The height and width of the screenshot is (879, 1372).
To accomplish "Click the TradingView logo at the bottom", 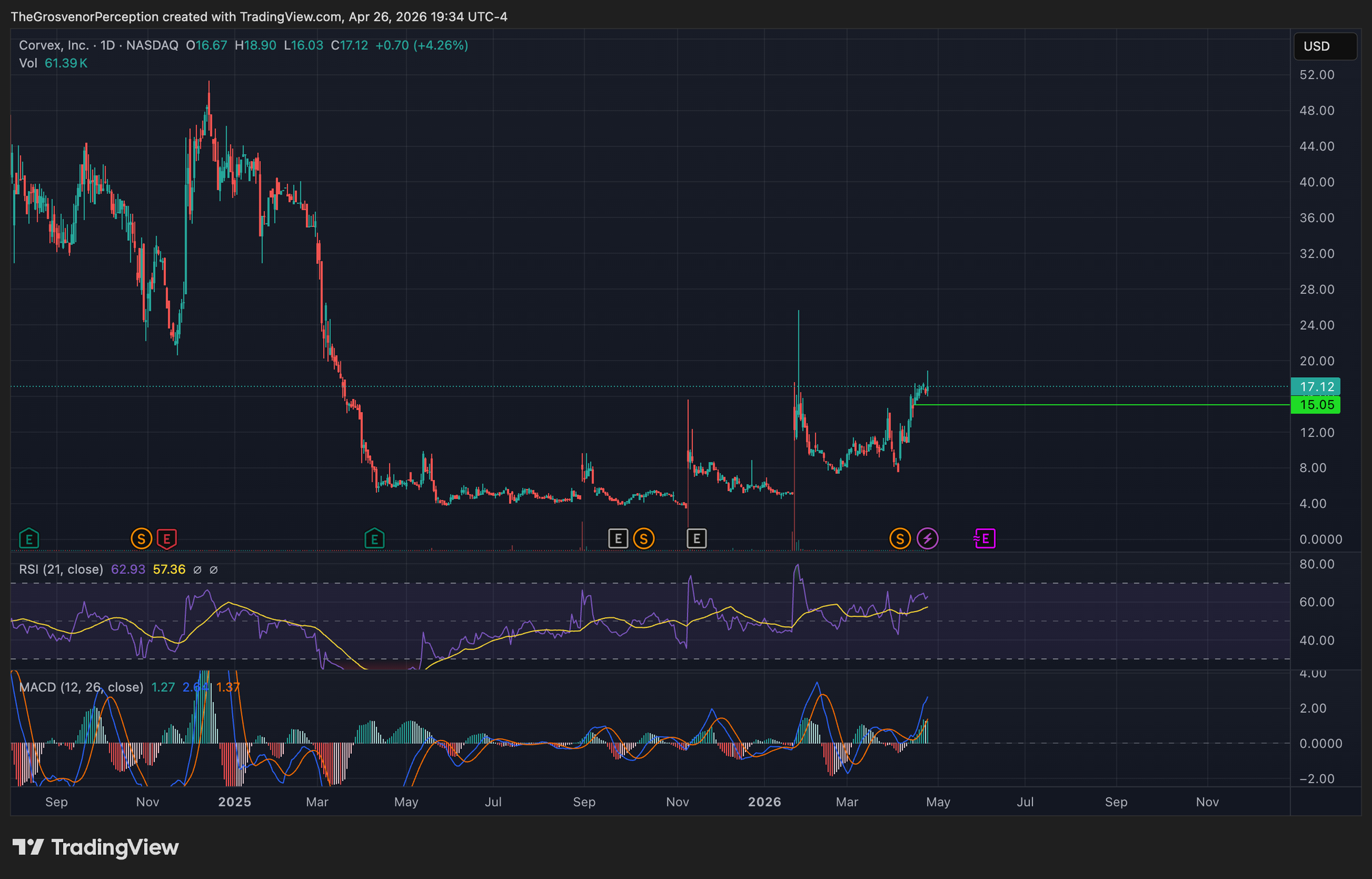I will coord(96,847).
